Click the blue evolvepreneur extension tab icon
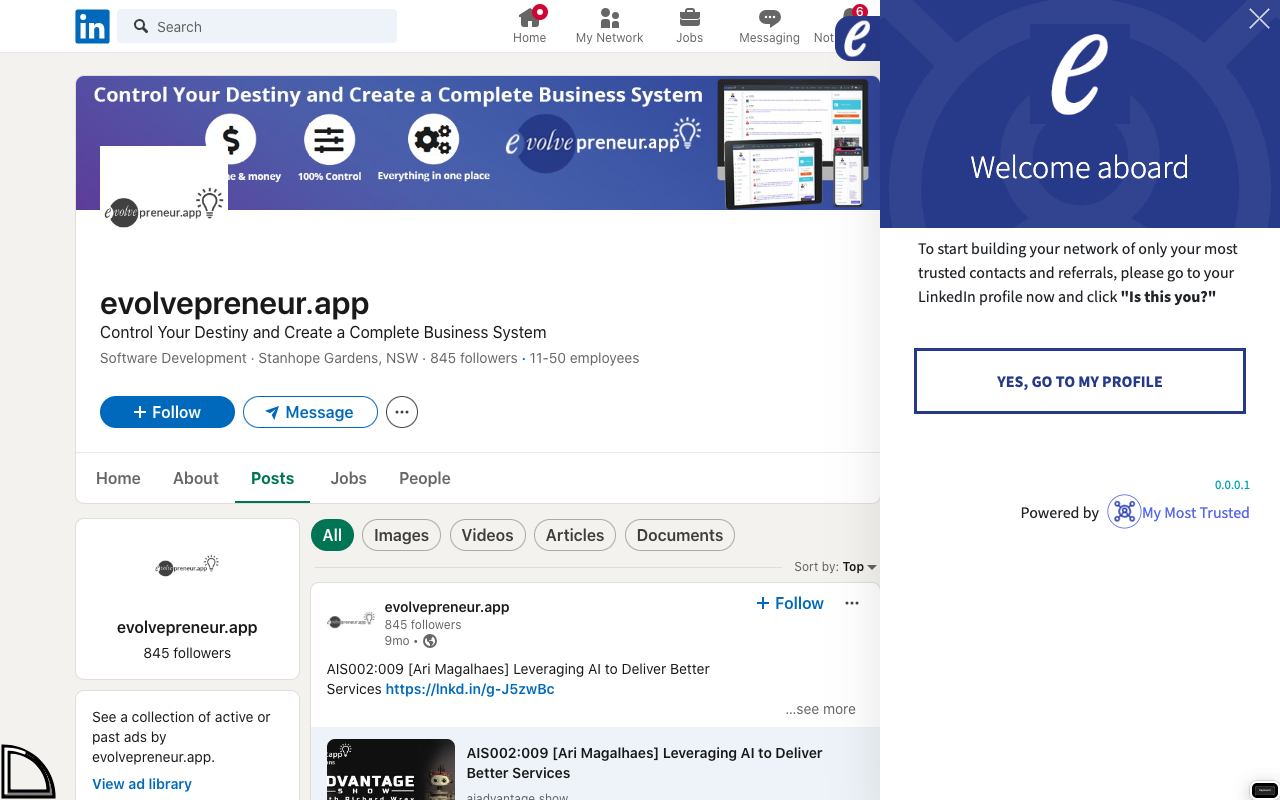 [x=857, y=38]
